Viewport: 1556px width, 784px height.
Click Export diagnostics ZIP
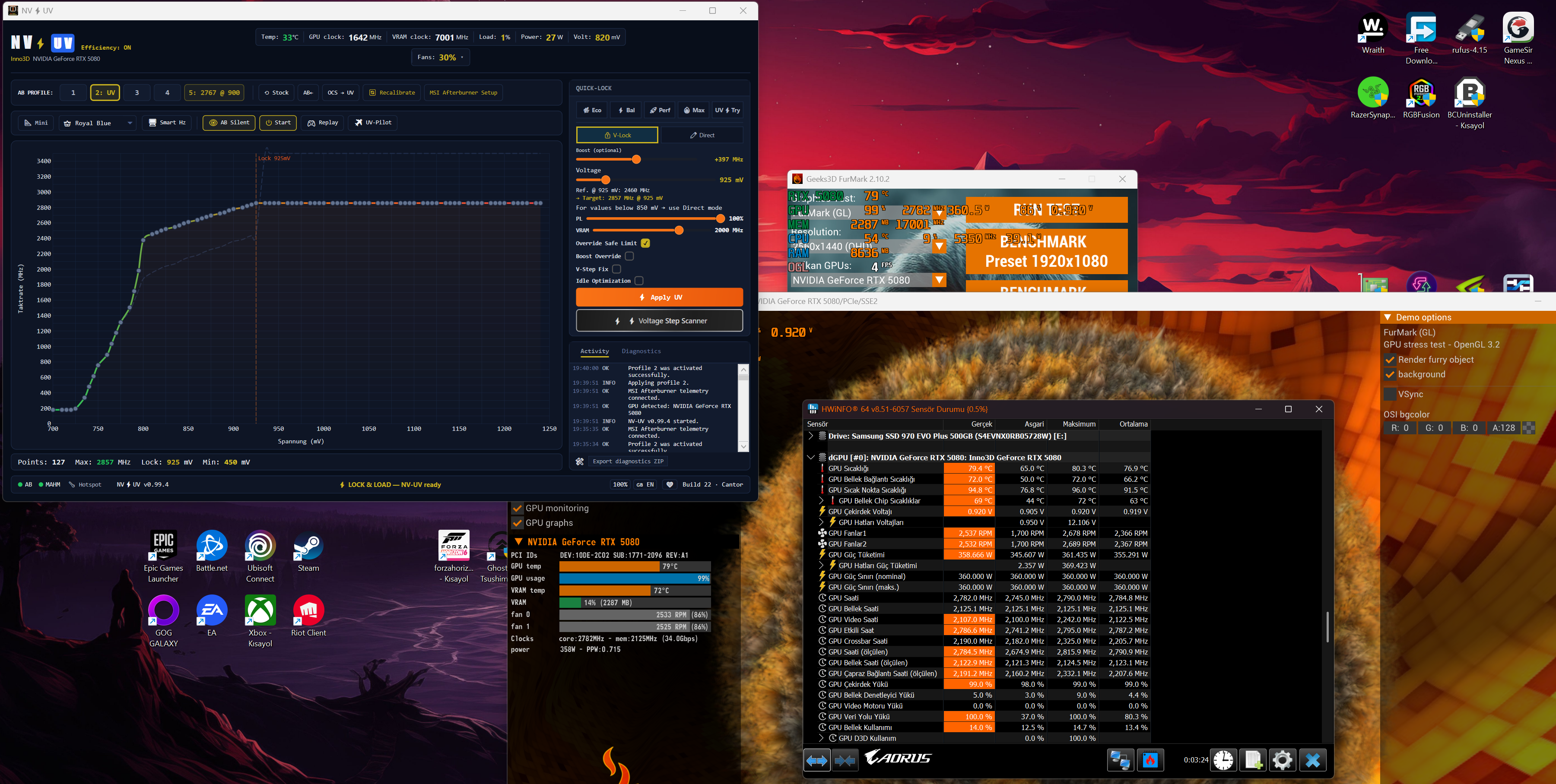(628, 462)
